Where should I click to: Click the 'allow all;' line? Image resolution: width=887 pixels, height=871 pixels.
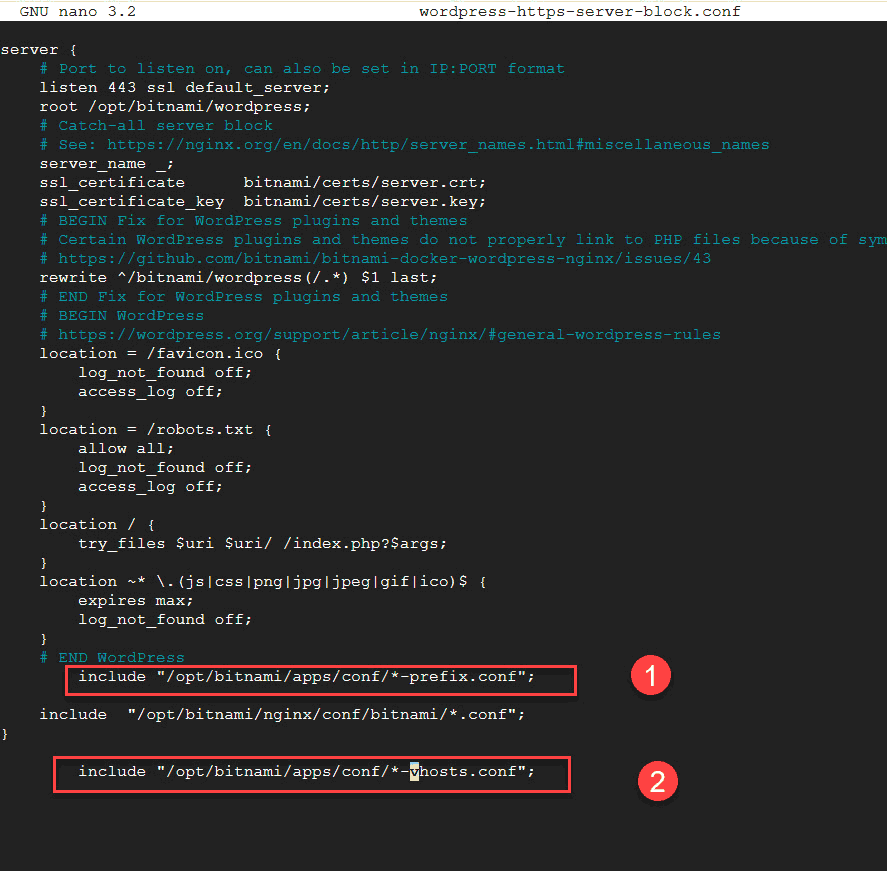pos(126,449)
